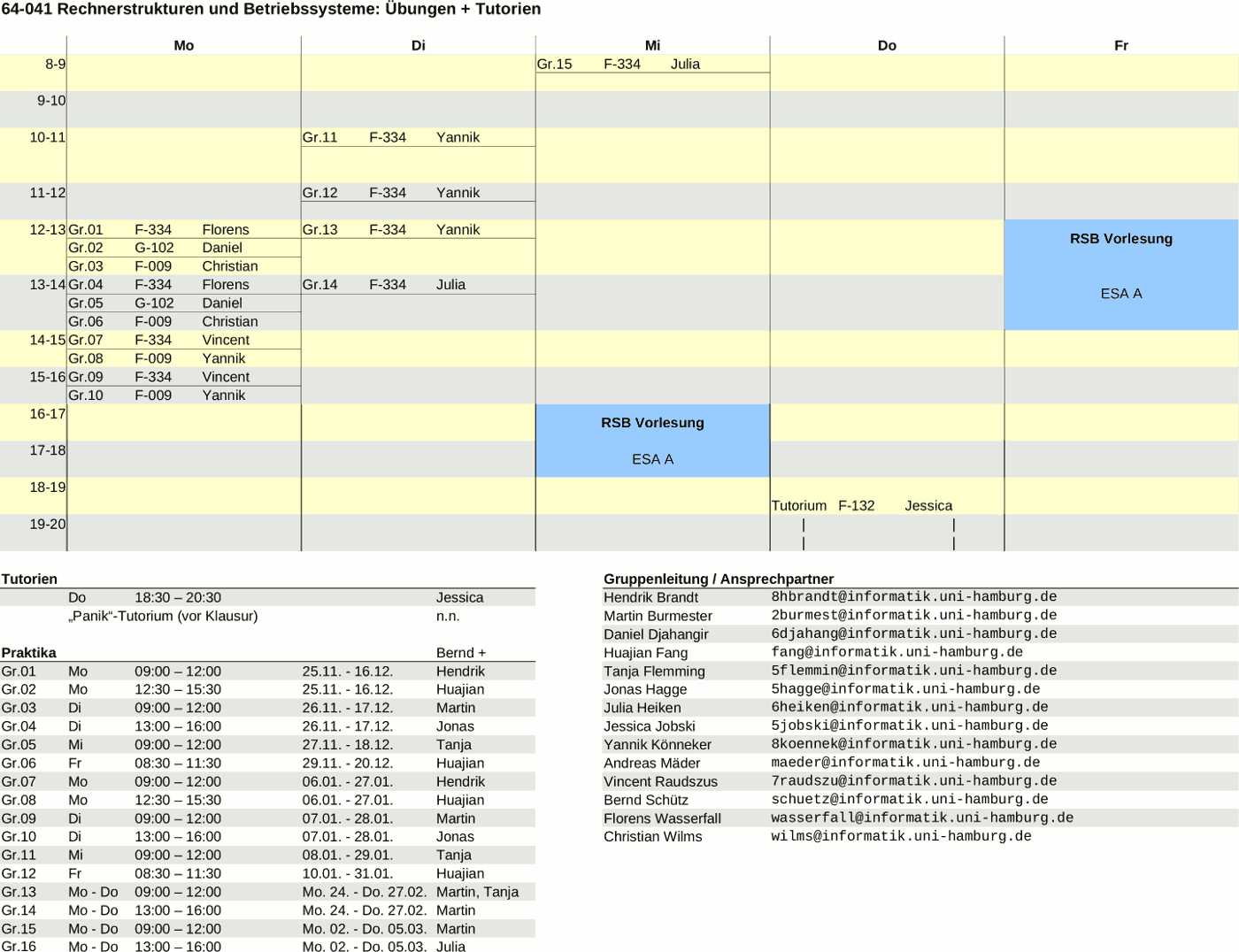The width and height of the screenshot is (1239, 952).
Task: Click the email 6djahang@informatik.uni-hamburg.de
Action: (x=914, y=633)
